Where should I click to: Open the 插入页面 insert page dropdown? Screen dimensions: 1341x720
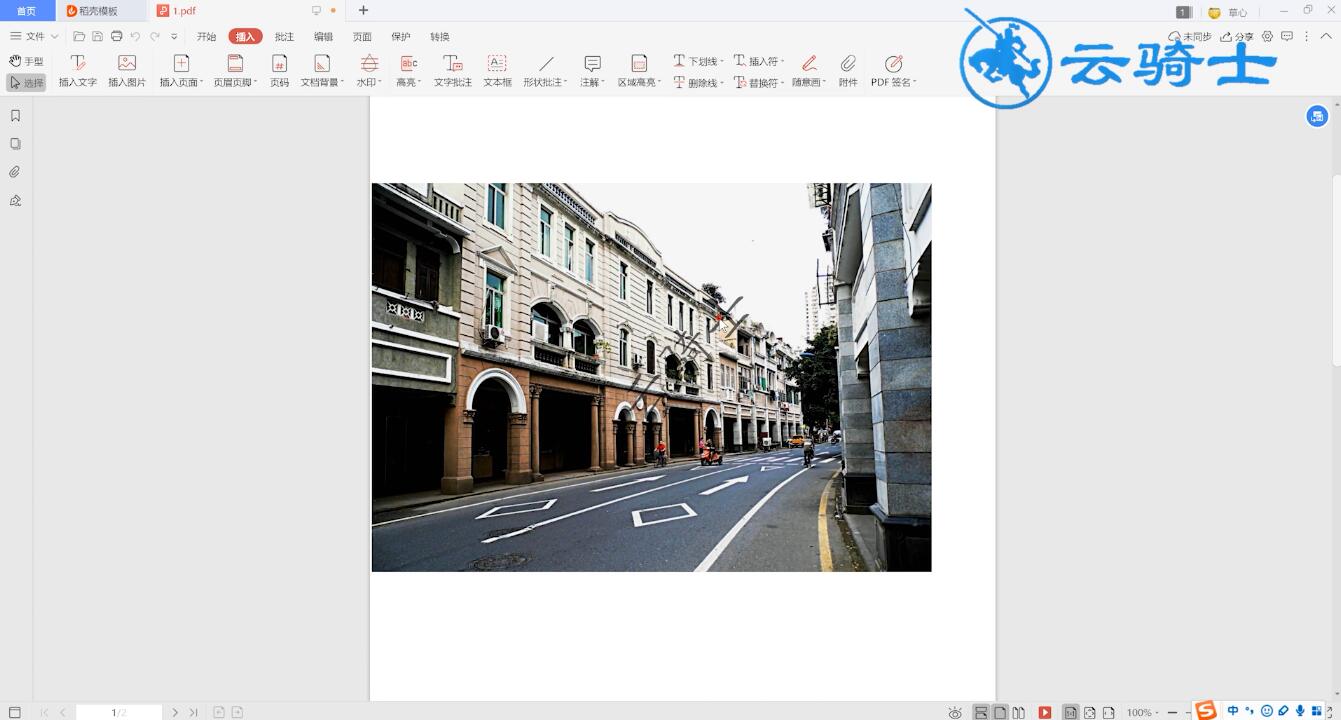[181, 71]
